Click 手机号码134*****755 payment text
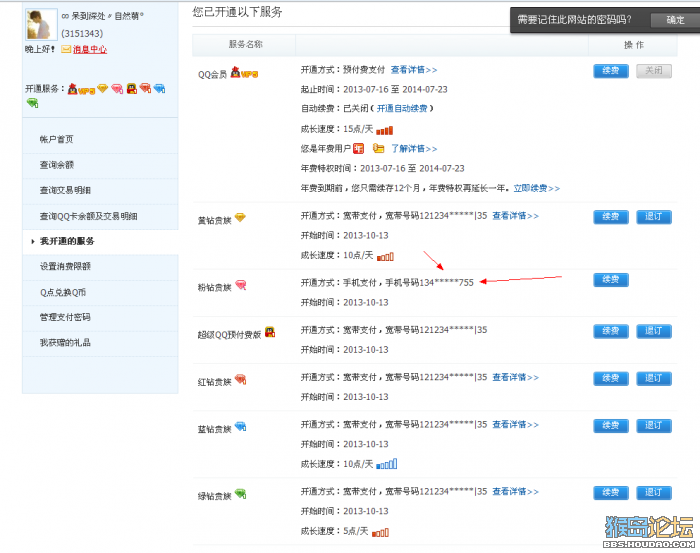Screen dimensions: 700x553 click(429, 283)
